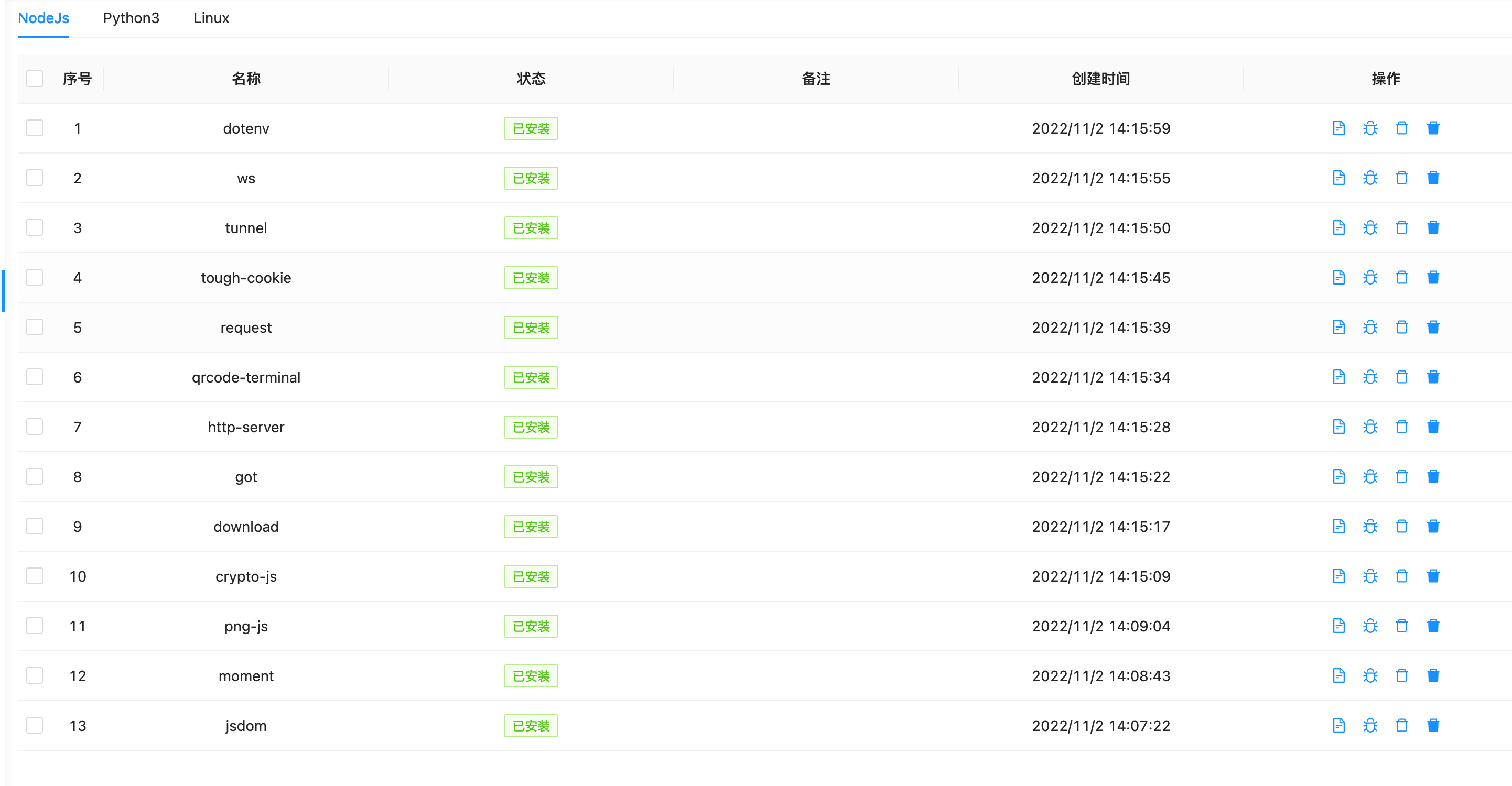Force delete dotenv with the solid trash icon
Screen dimensions: 1512x786
(1433, 128)
